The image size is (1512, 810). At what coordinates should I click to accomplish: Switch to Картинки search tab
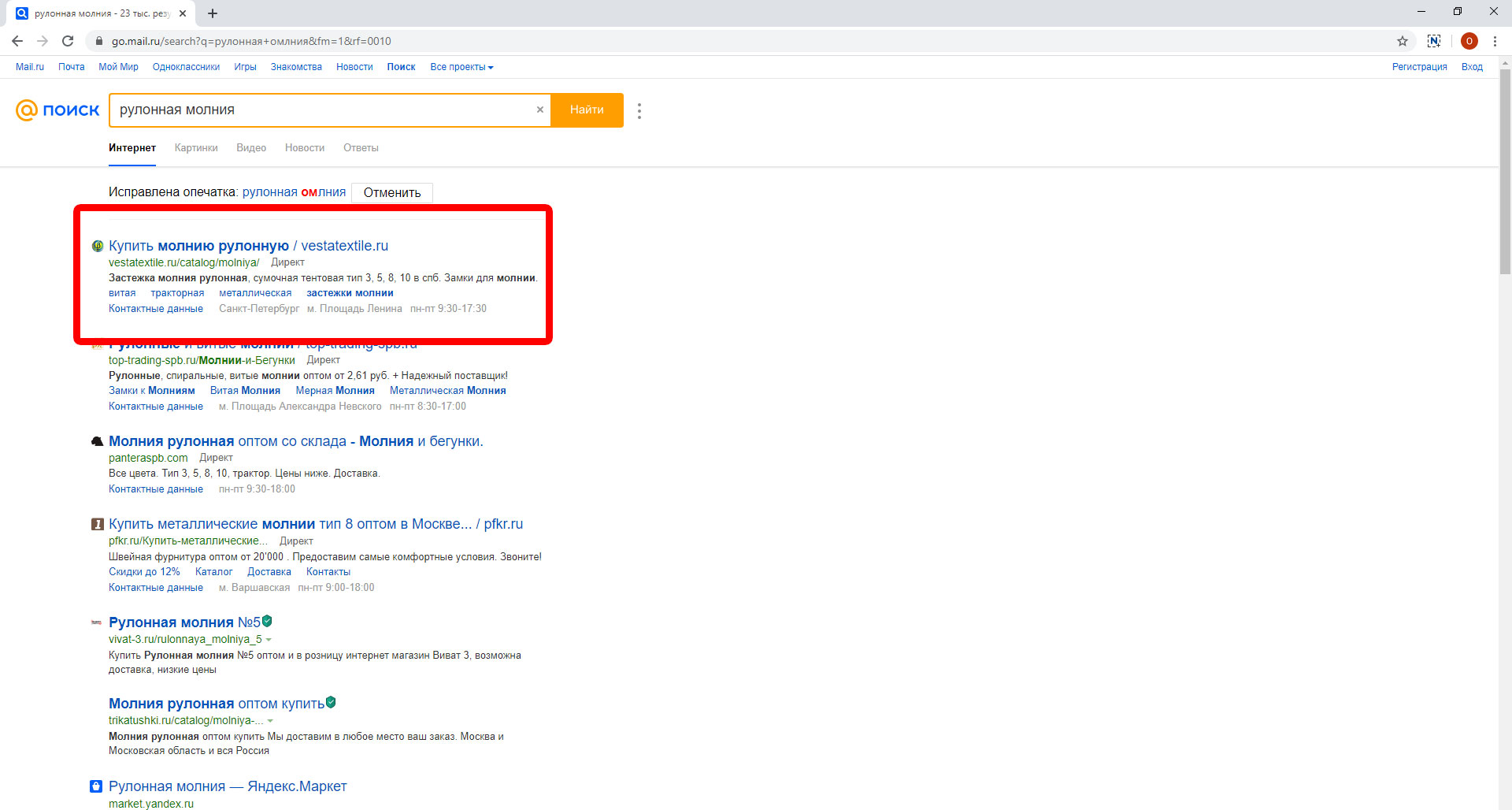[x=196, y=148]
